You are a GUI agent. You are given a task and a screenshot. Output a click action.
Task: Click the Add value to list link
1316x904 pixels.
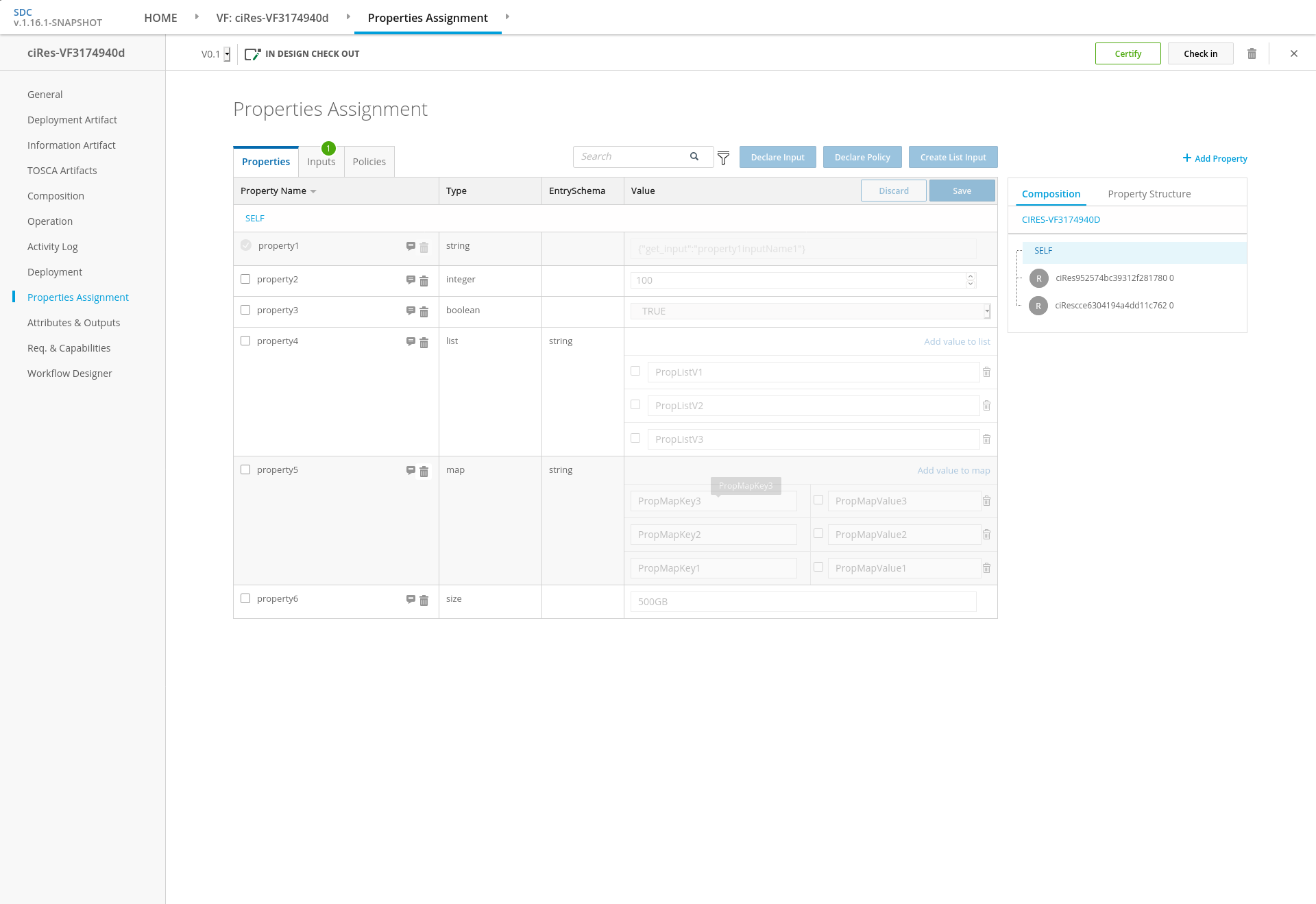click(956, 341)
